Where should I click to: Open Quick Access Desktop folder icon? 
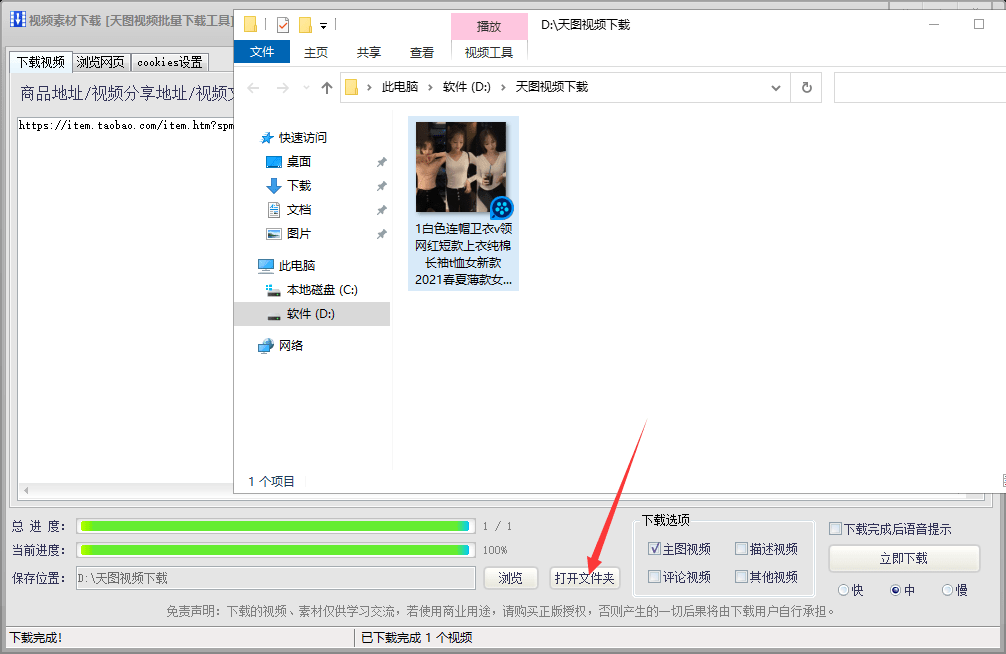pyautogui.click(x=274, y=162)
